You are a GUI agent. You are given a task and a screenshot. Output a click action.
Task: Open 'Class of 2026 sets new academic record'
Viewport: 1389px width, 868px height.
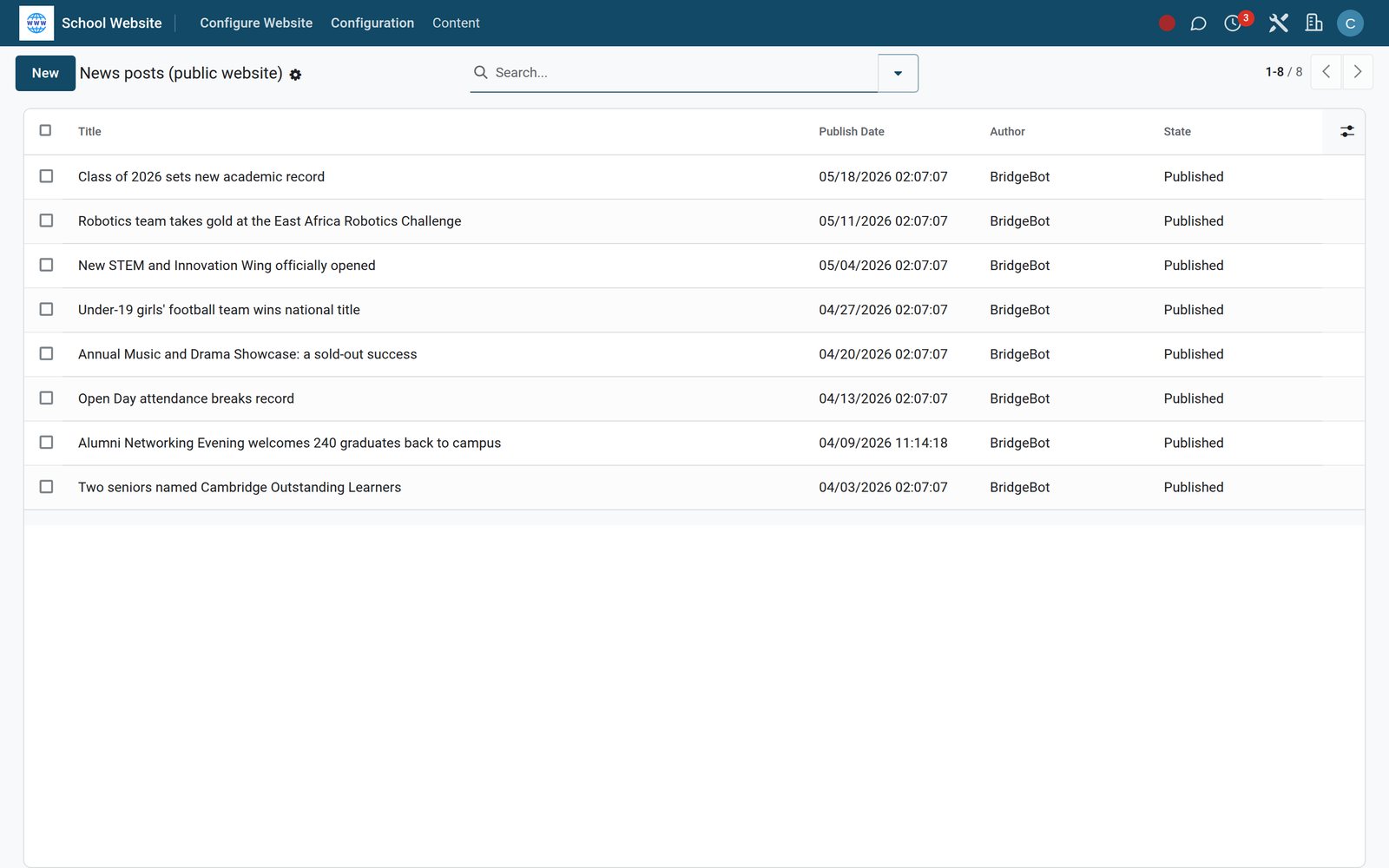(x=201, y=177)
